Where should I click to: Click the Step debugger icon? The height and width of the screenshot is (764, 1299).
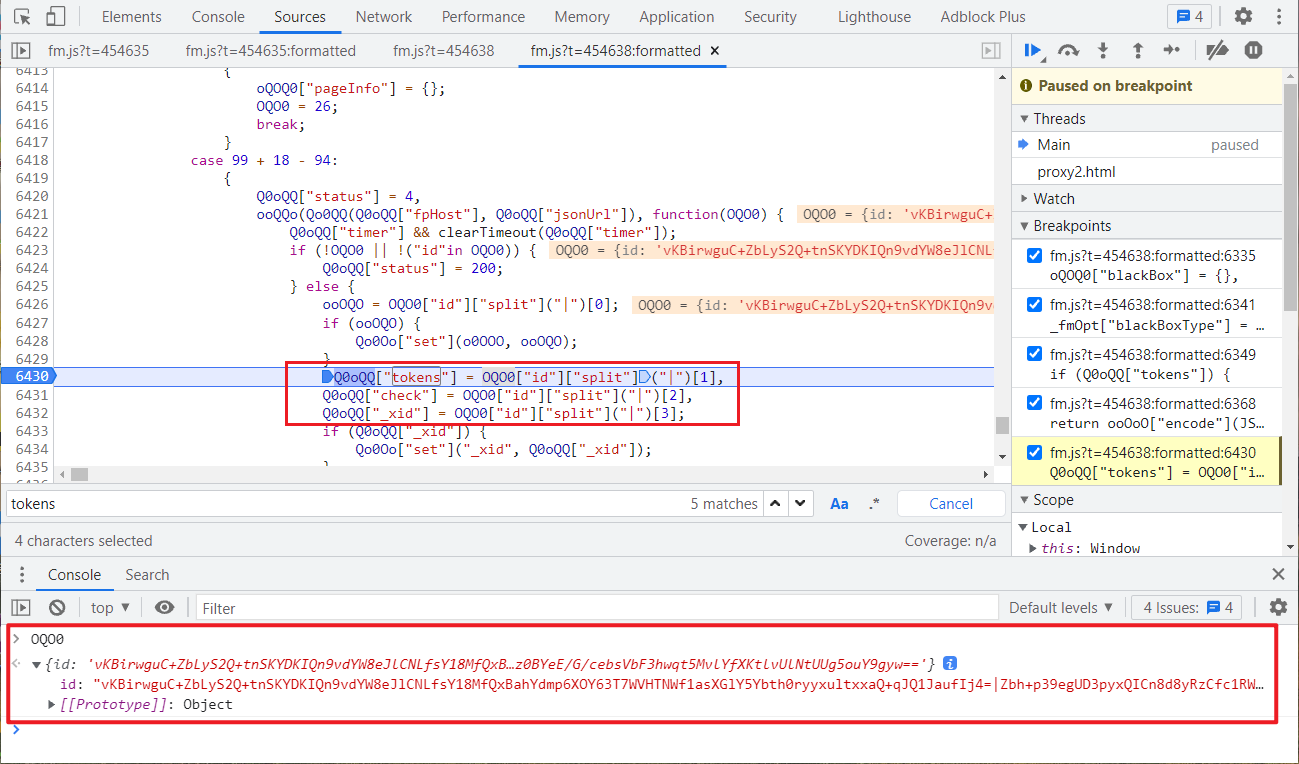[x=1172, y=50]
